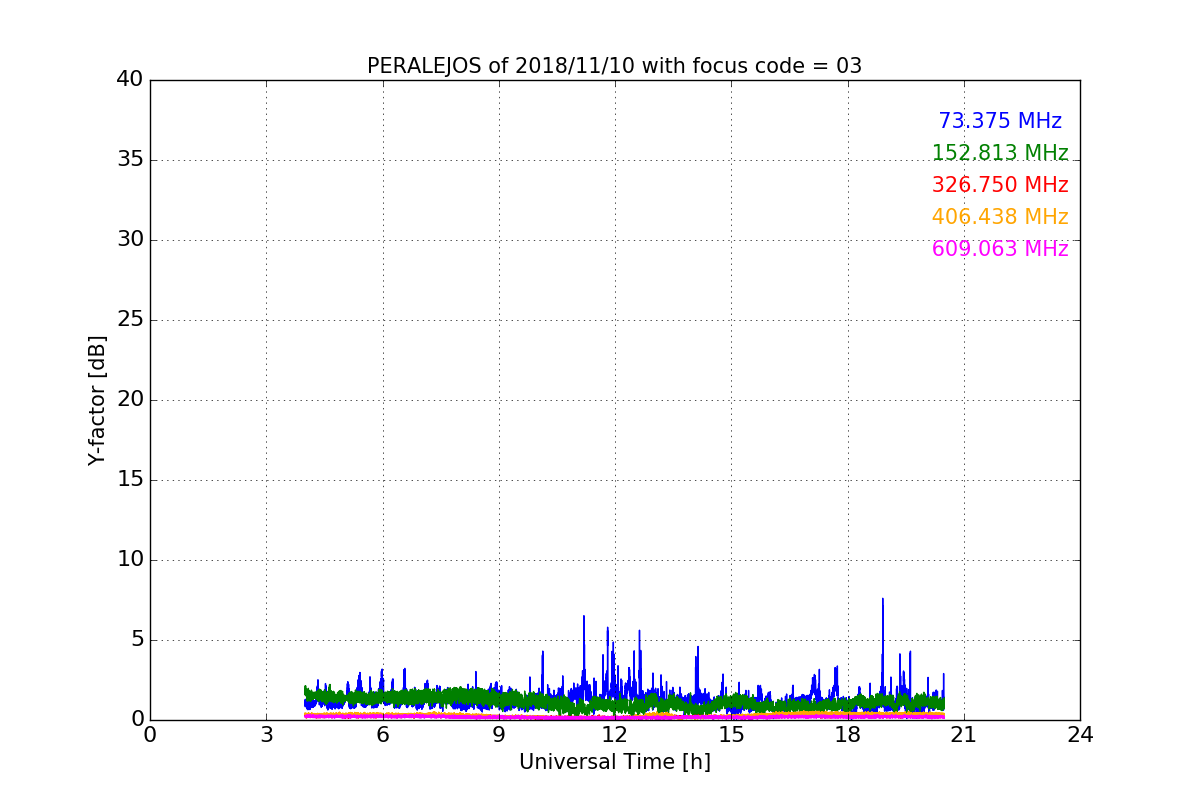Image resolution: width=1200 pixels, height=800 pixels.
Task: Click the y-axis tick label 10
Action: (x=130, y=560)
